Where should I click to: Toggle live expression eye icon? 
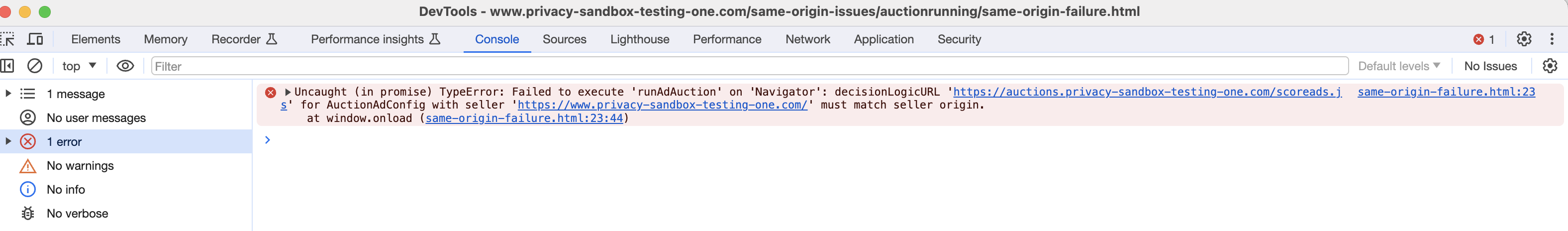coord(125,66)
